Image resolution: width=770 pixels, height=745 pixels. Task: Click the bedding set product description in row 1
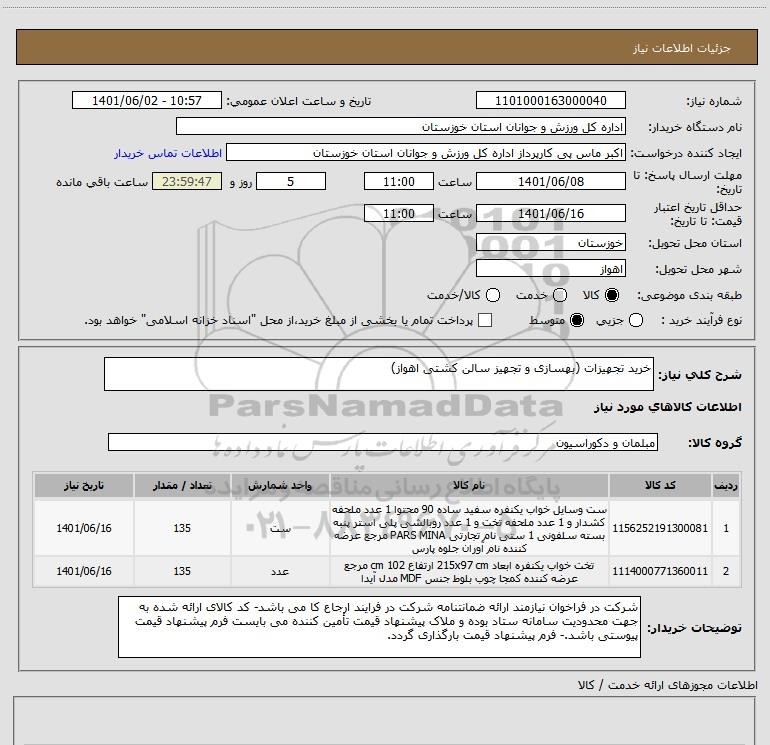469,528
